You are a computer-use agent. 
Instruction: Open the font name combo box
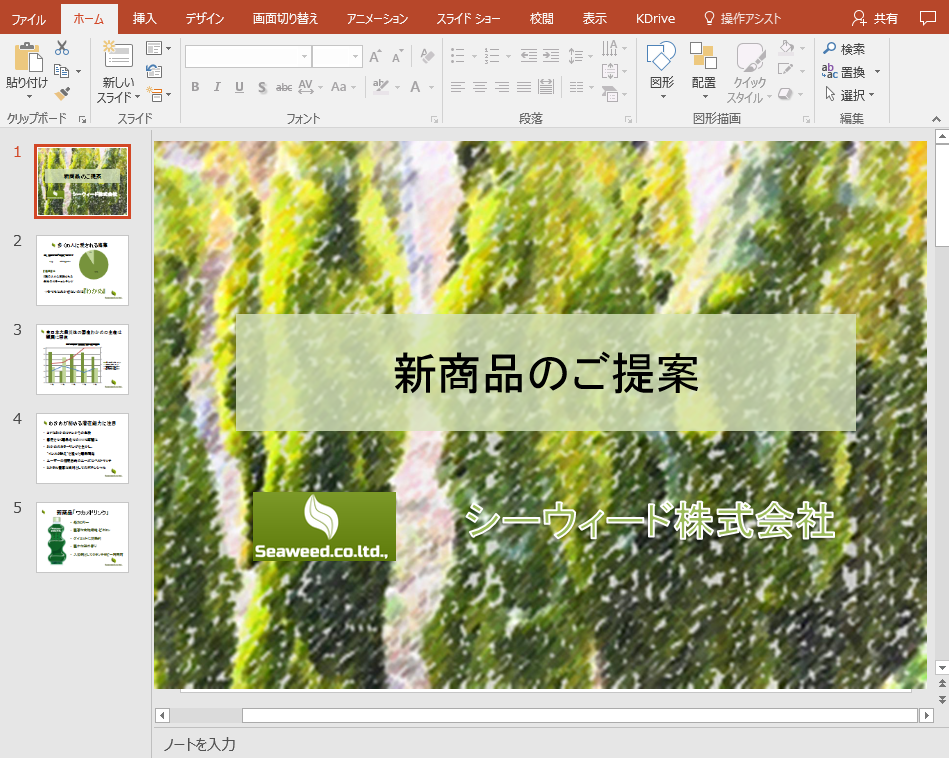pyautogui.click(x=246, y=57)
